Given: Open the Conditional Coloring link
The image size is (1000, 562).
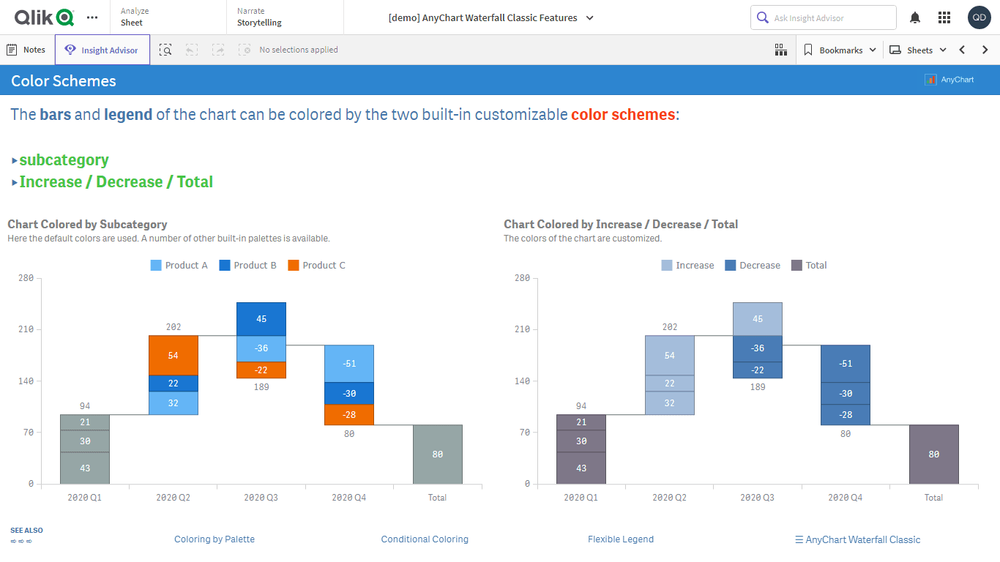Looking at the screenshot, I should (x=424, y=539).
